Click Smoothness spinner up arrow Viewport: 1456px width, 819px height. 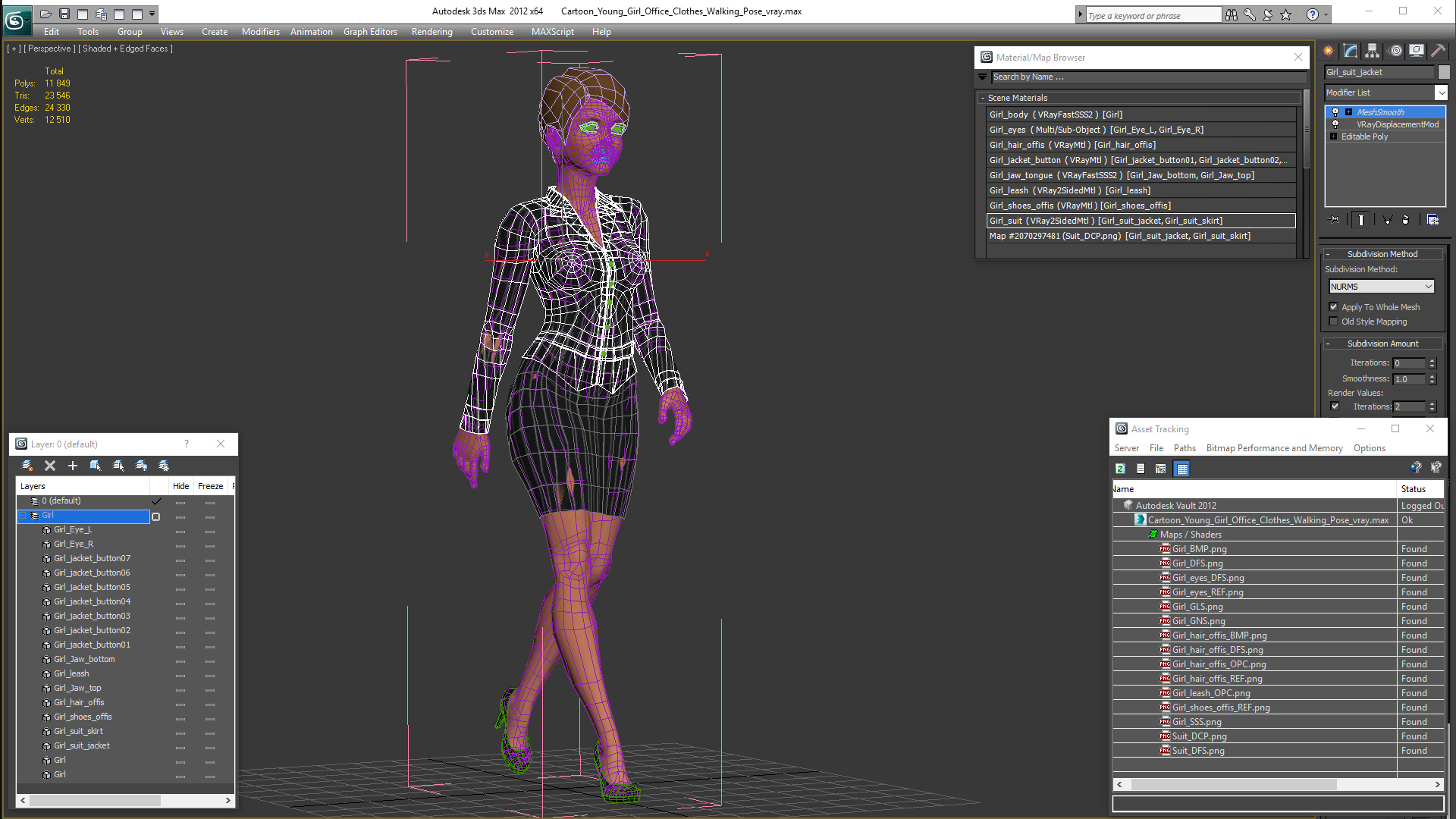pos(1432,376)
